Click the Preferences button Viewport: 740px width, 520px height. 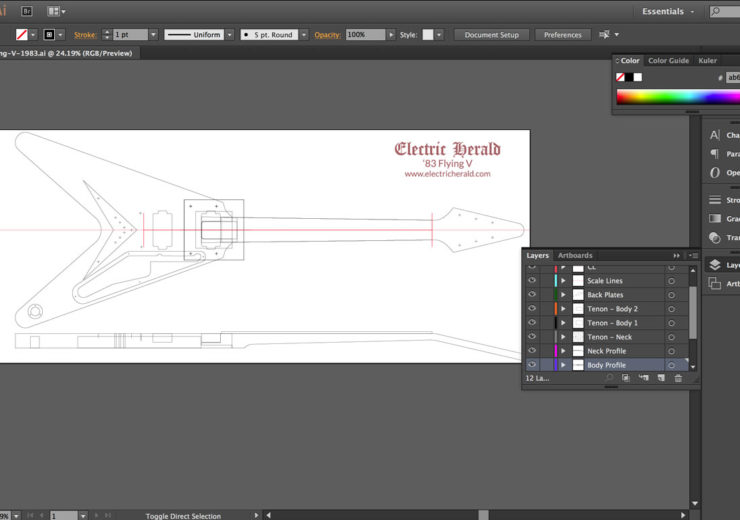[x=563, y=34]
